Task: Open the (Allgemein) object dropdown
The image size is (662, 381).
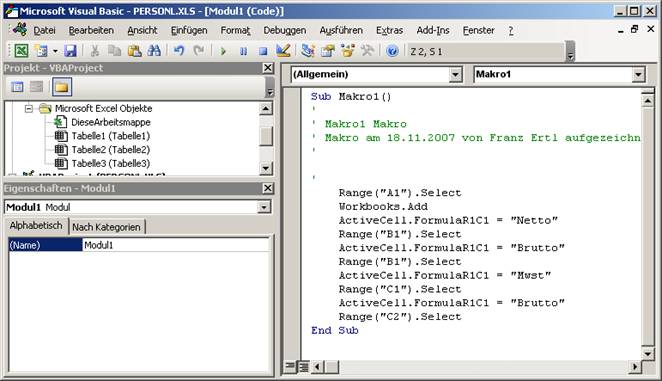Action: (x=455, y=75)
